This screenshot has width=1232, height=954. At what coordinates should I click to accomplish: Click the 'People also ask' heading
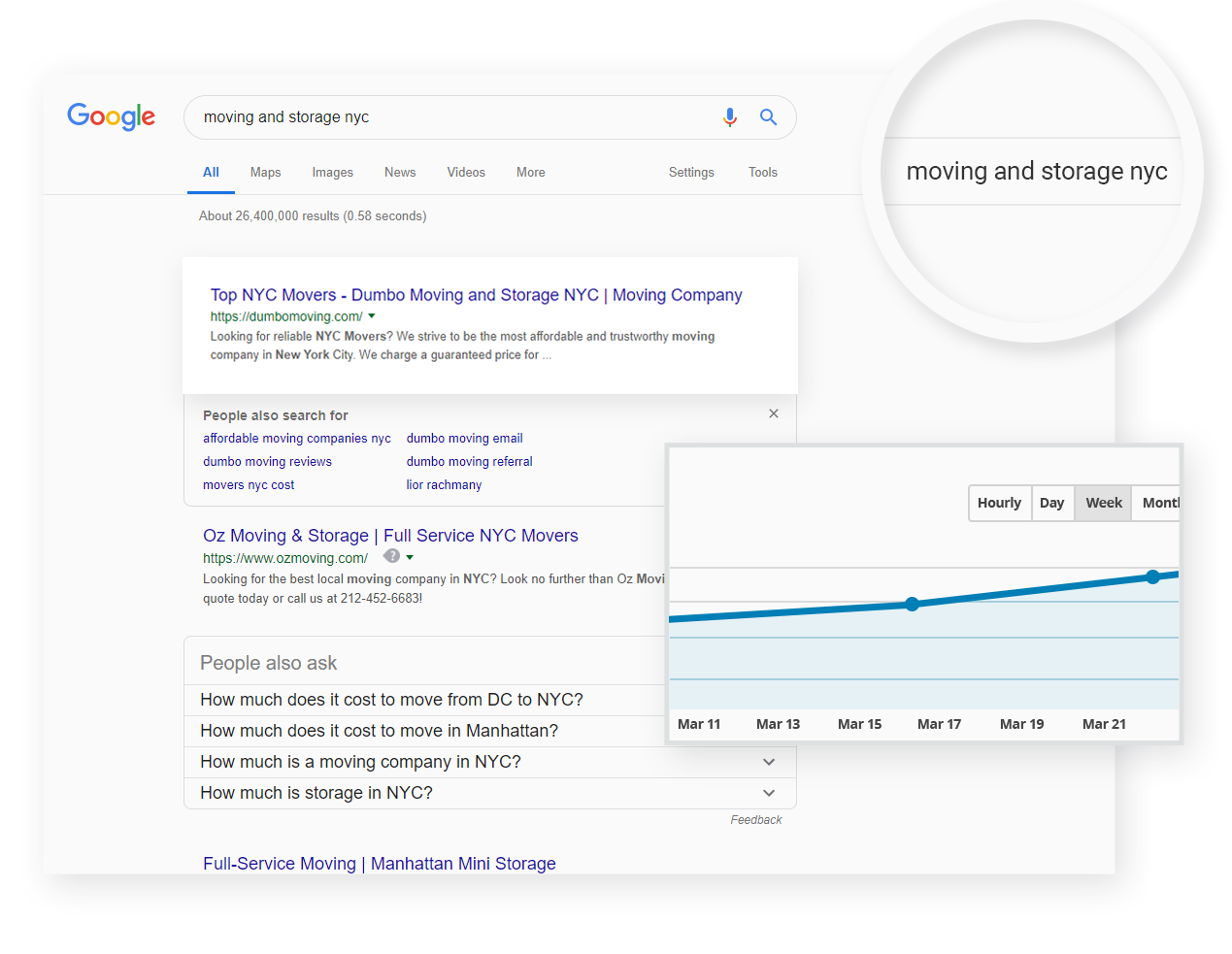tap(268, 663)
